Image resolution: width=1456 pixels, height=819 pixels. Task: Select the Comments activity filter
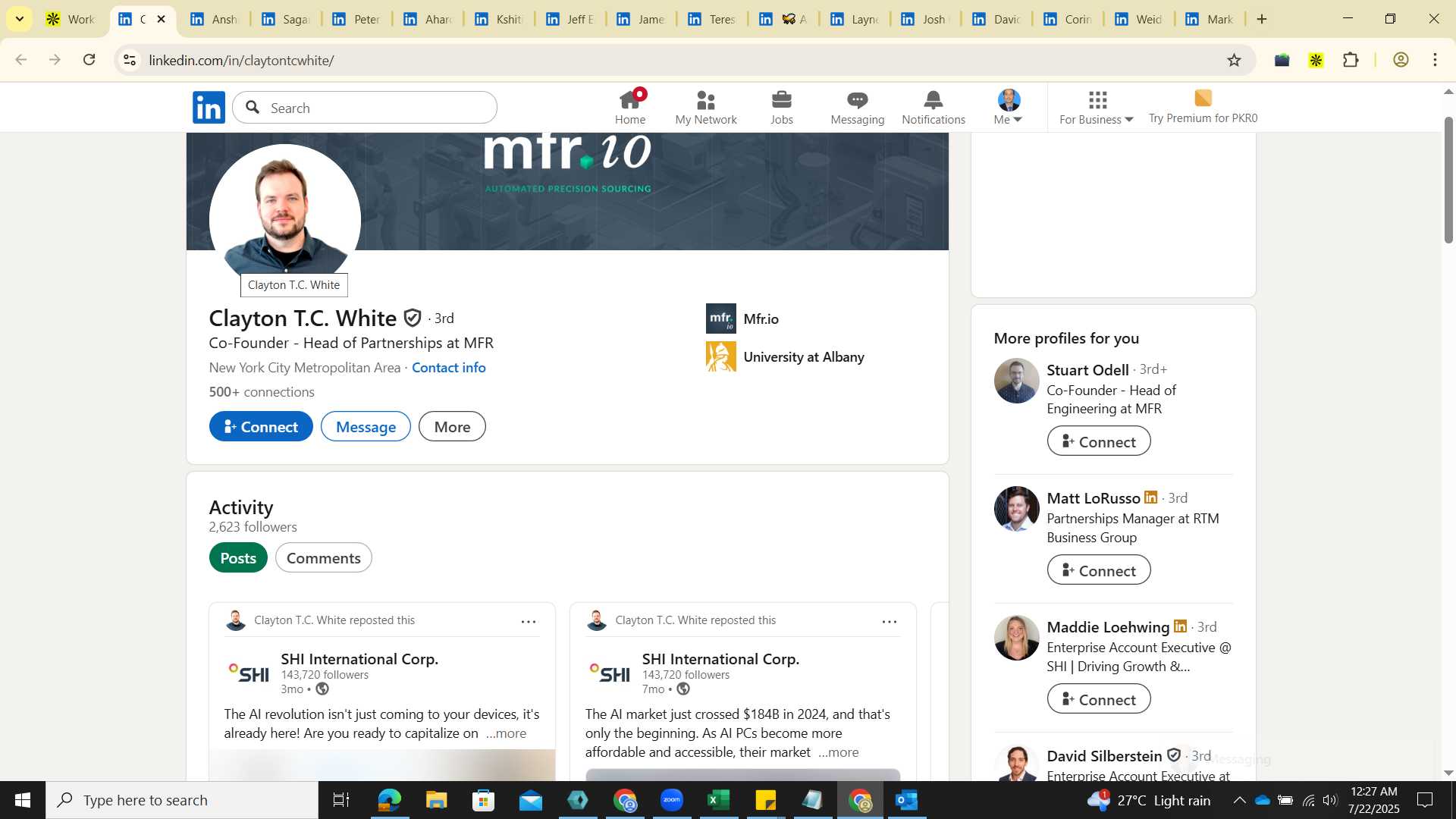(323, 557)
